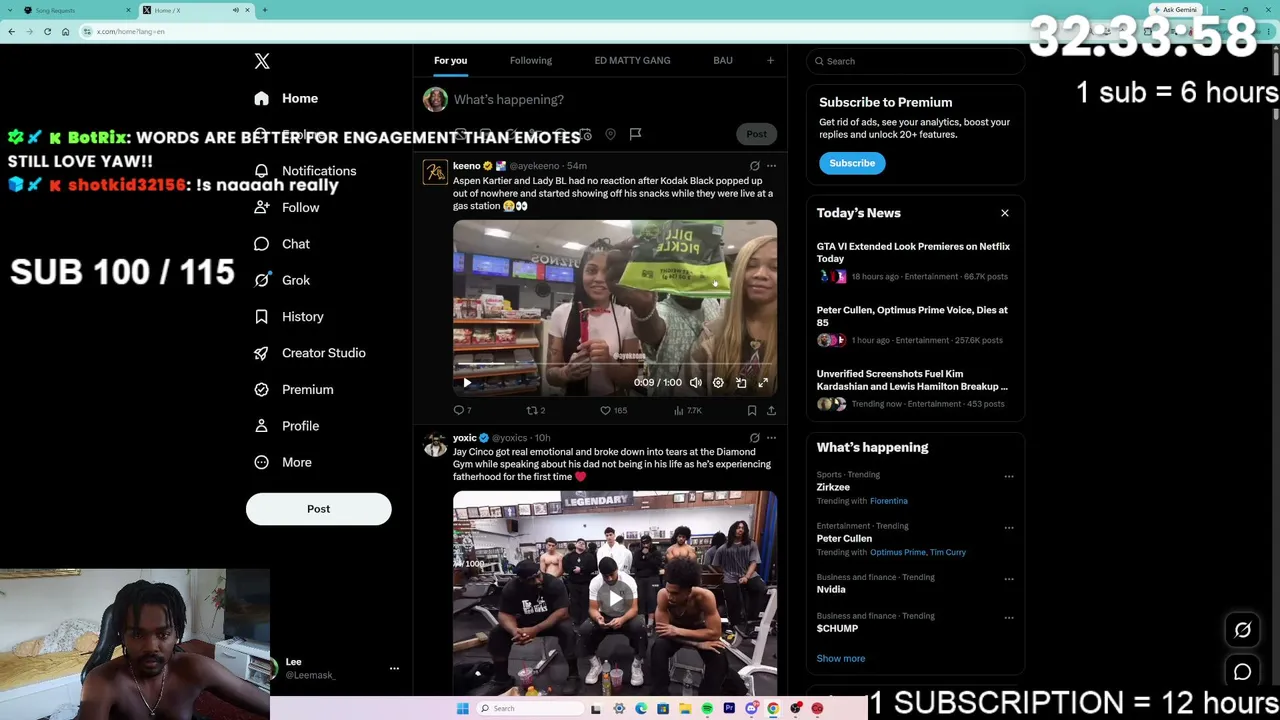Switch to the BAU tab

click(x=723, y=61)
